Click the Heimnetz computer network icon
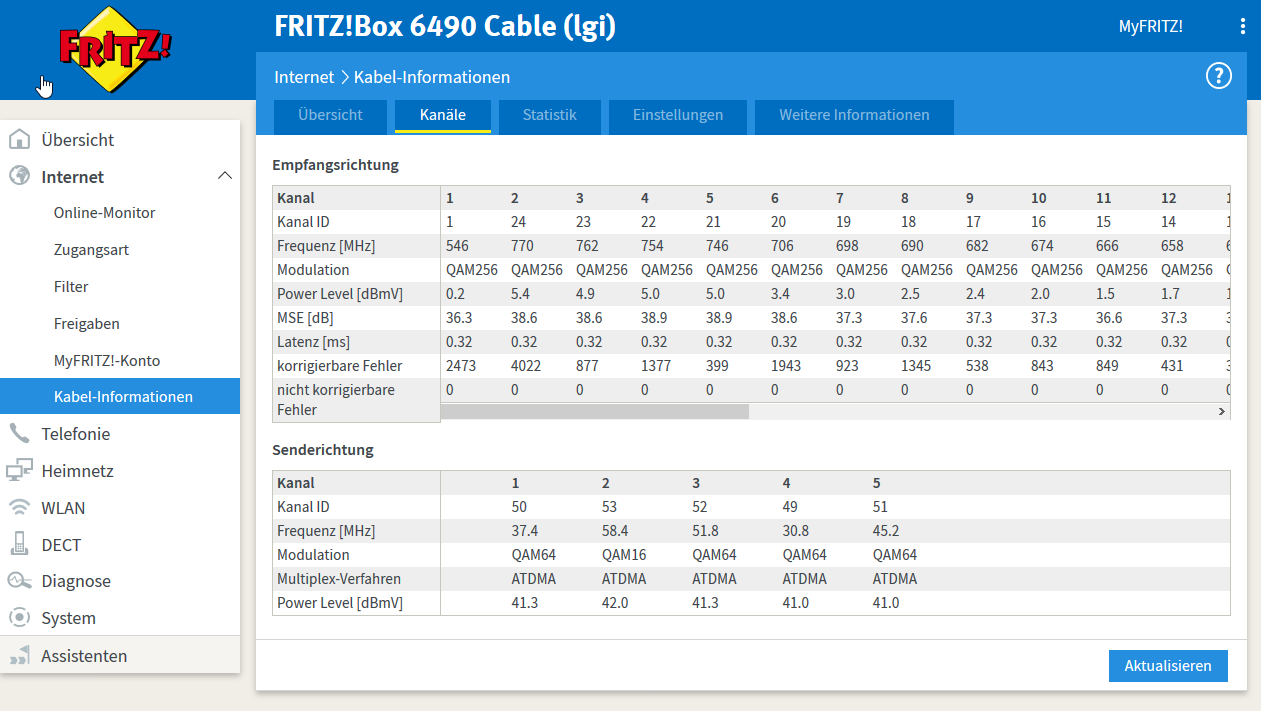 (19, 470)
